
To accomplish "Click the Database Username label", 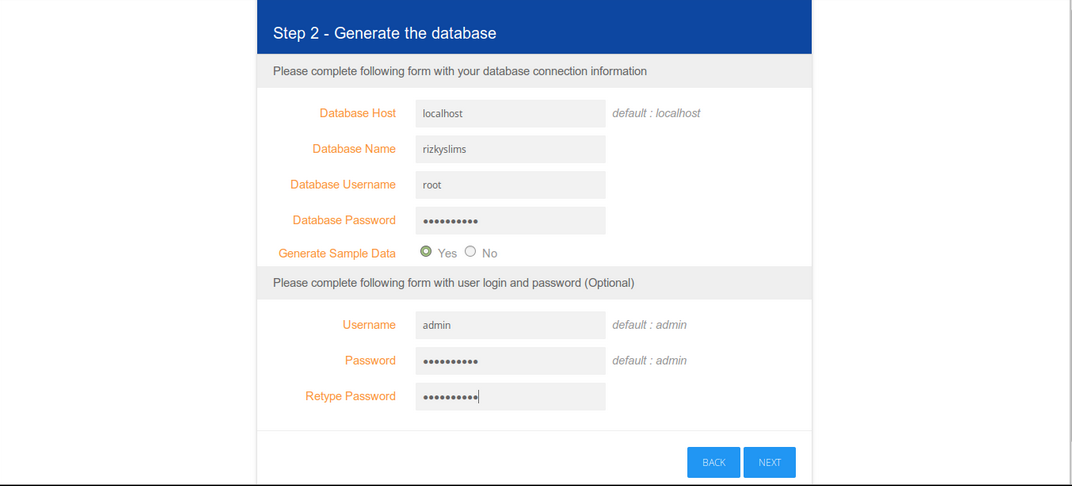I will point(343,185).
